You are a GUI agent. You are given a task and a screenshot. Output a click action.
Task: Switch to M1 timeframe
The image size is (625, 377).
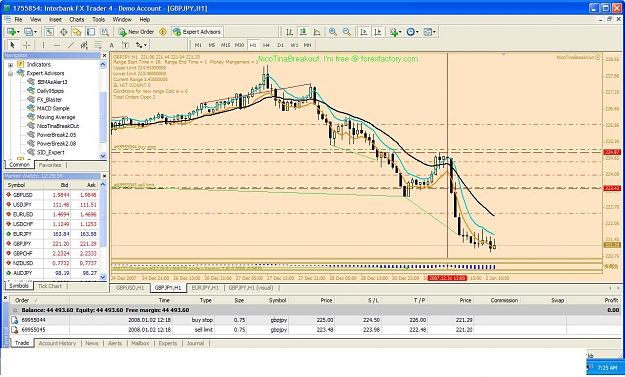(198, 45)
